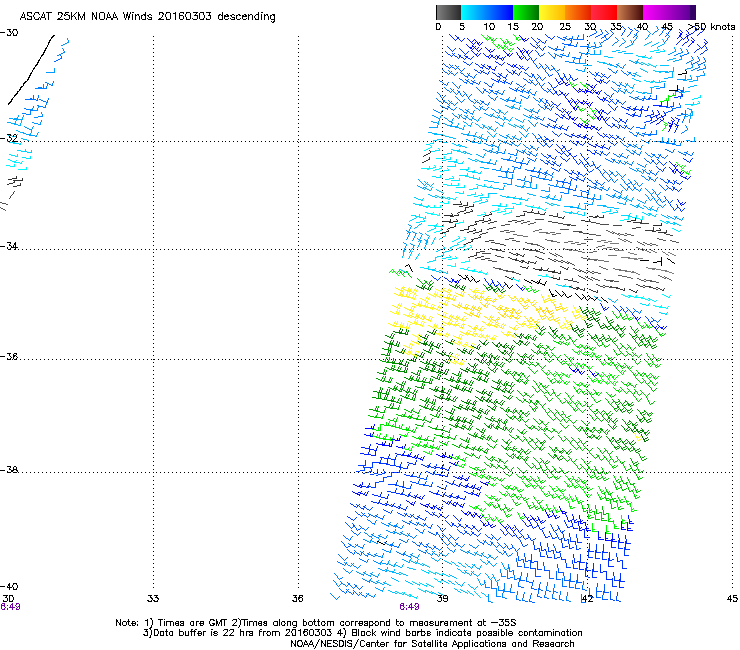The width and height of the screenshot is (740, 650).
Task: Click the magenta-purple 40-50 knot legend segment
Action: [669, 12]
